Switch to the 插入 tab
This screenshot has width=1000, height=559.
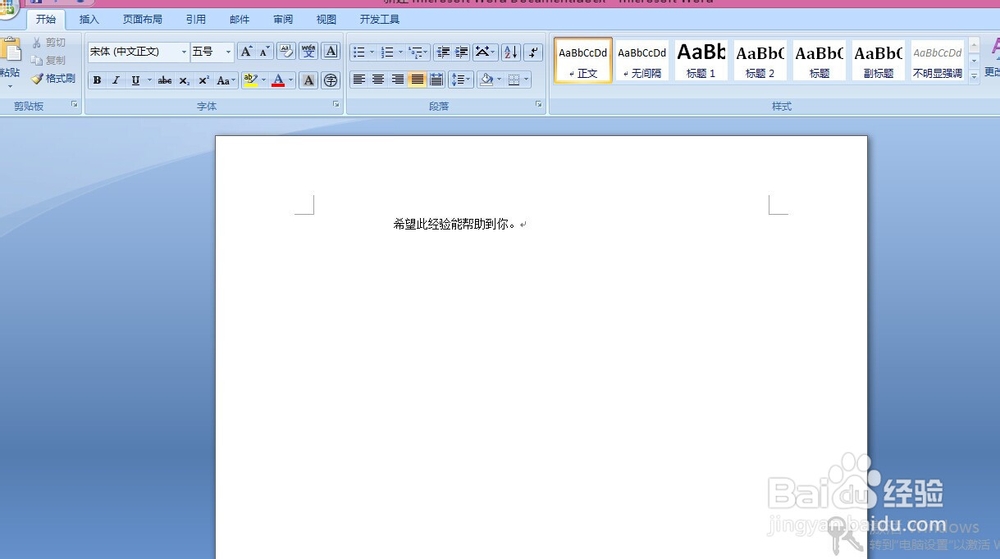click(89, 19)
